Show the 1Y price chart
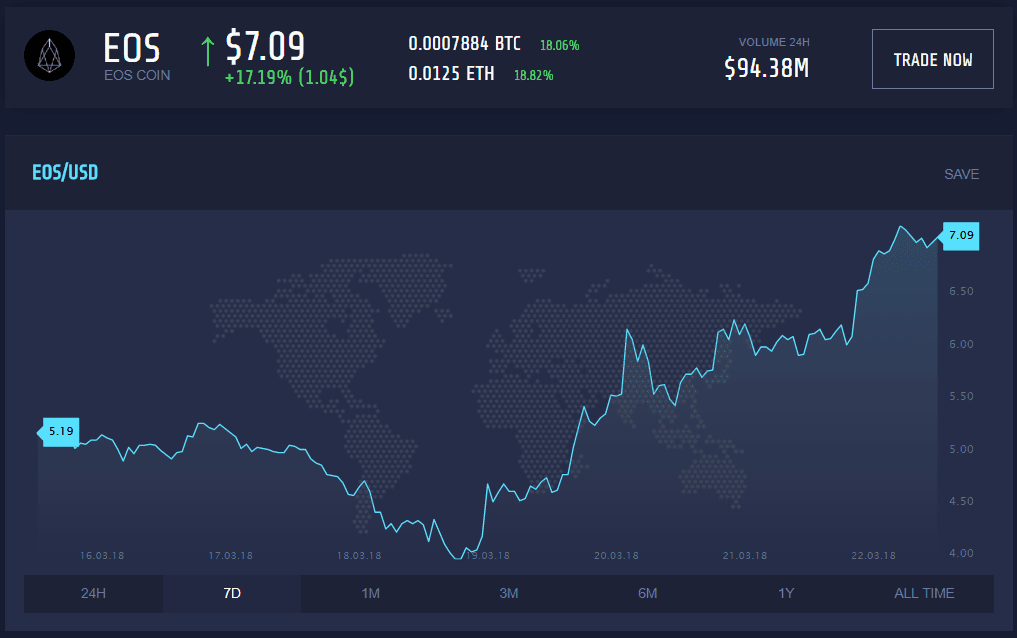This screenshot has height=638, width=1017. (x=786, y=593)
